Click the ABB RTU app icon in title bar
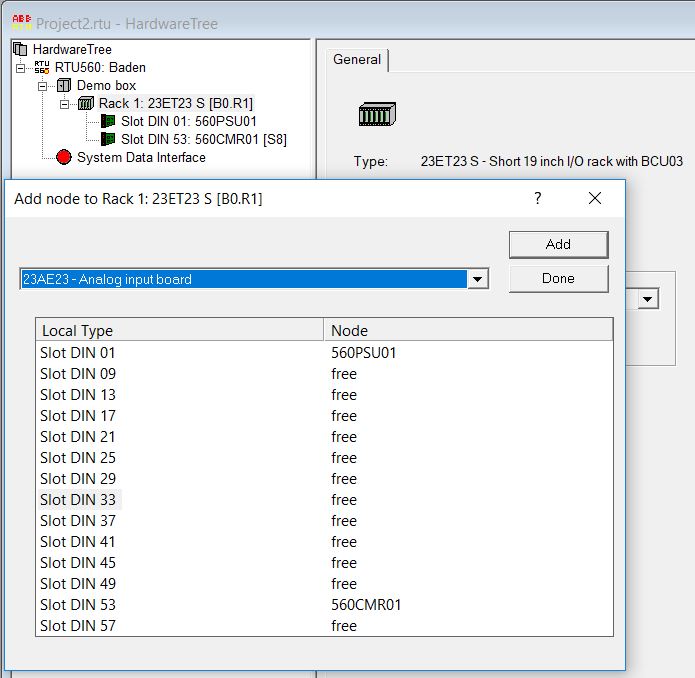This screenshot has height=678, width=695. [21, 22]
